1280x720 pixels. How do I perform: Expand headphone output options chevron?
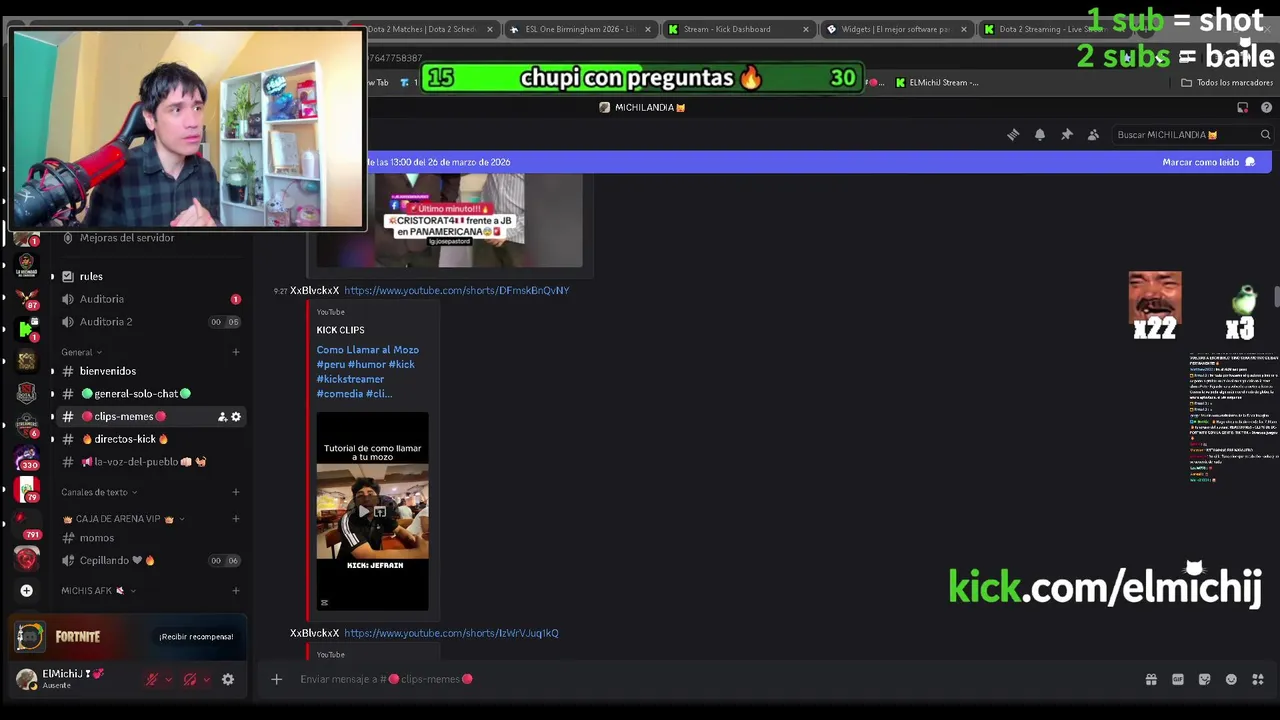[206, 679]
